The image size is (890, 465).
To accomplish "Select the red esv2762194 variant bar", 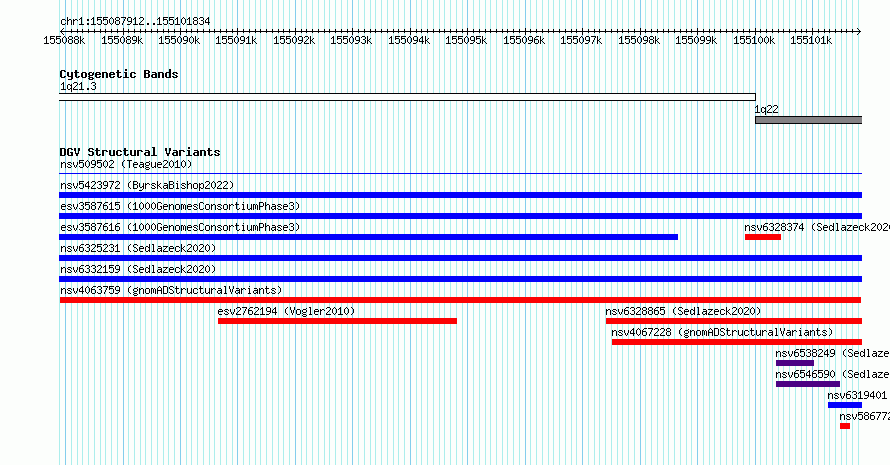I will coord(337,321).
